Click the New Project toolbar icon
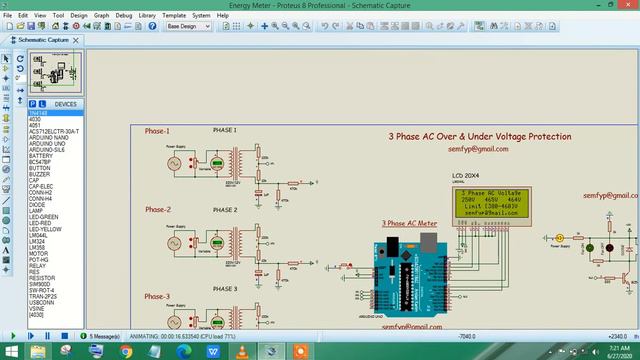The image size is (640, 360). [x=10, y=26]
